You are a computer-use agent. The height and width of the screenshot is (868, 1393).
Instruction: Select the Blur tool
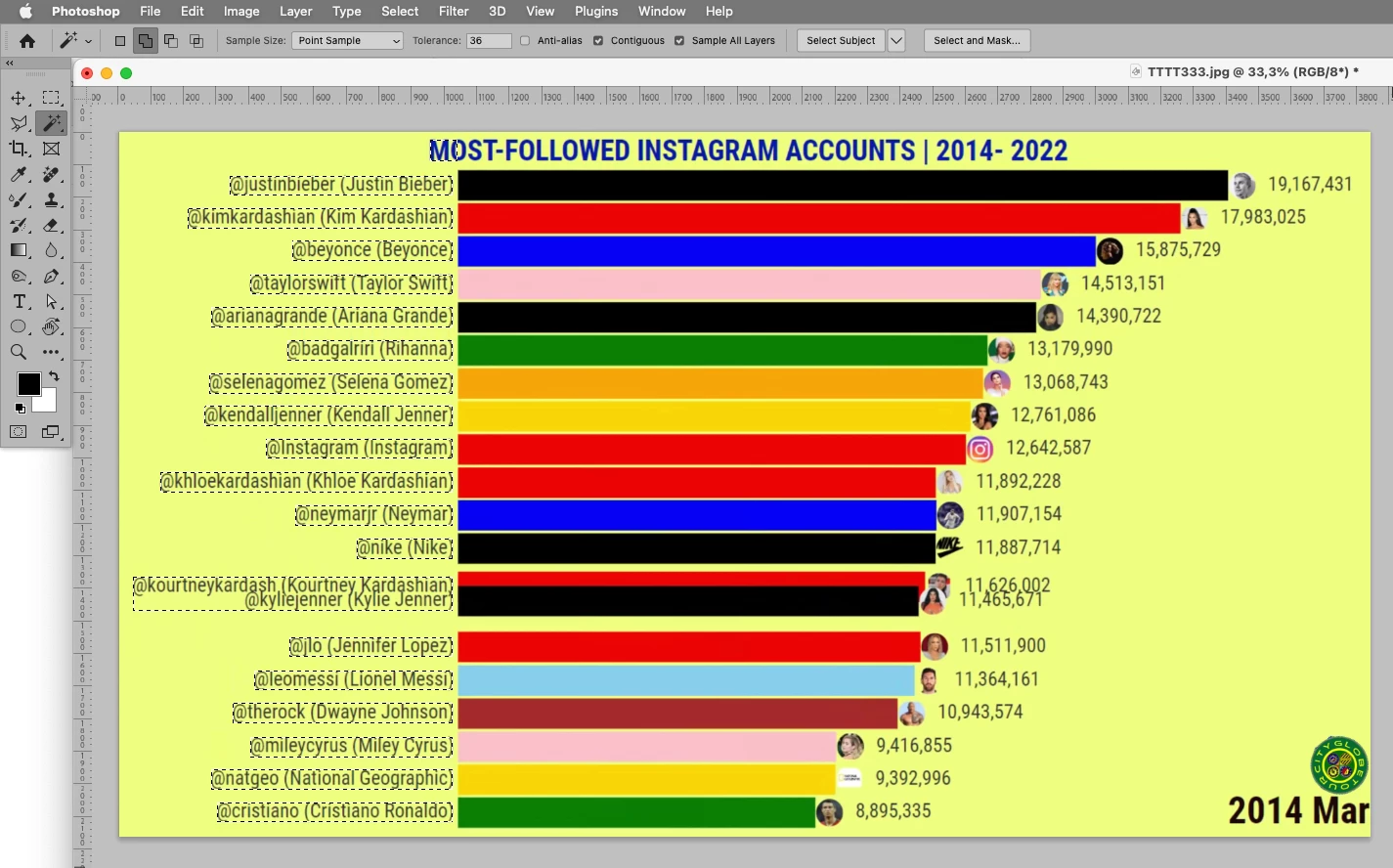(52, 250)
